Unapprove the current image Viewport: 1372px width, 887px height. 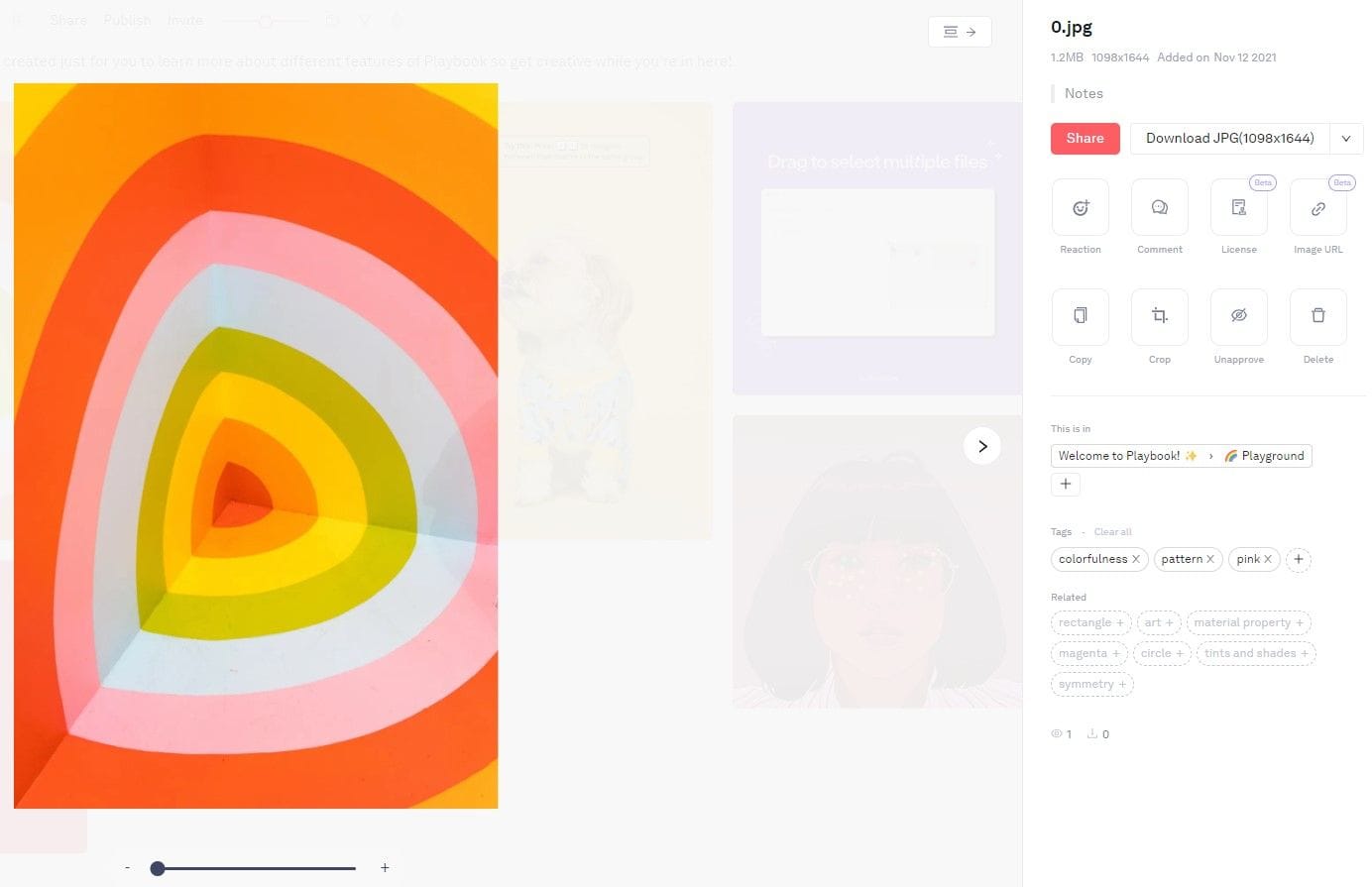[1238, 315]
